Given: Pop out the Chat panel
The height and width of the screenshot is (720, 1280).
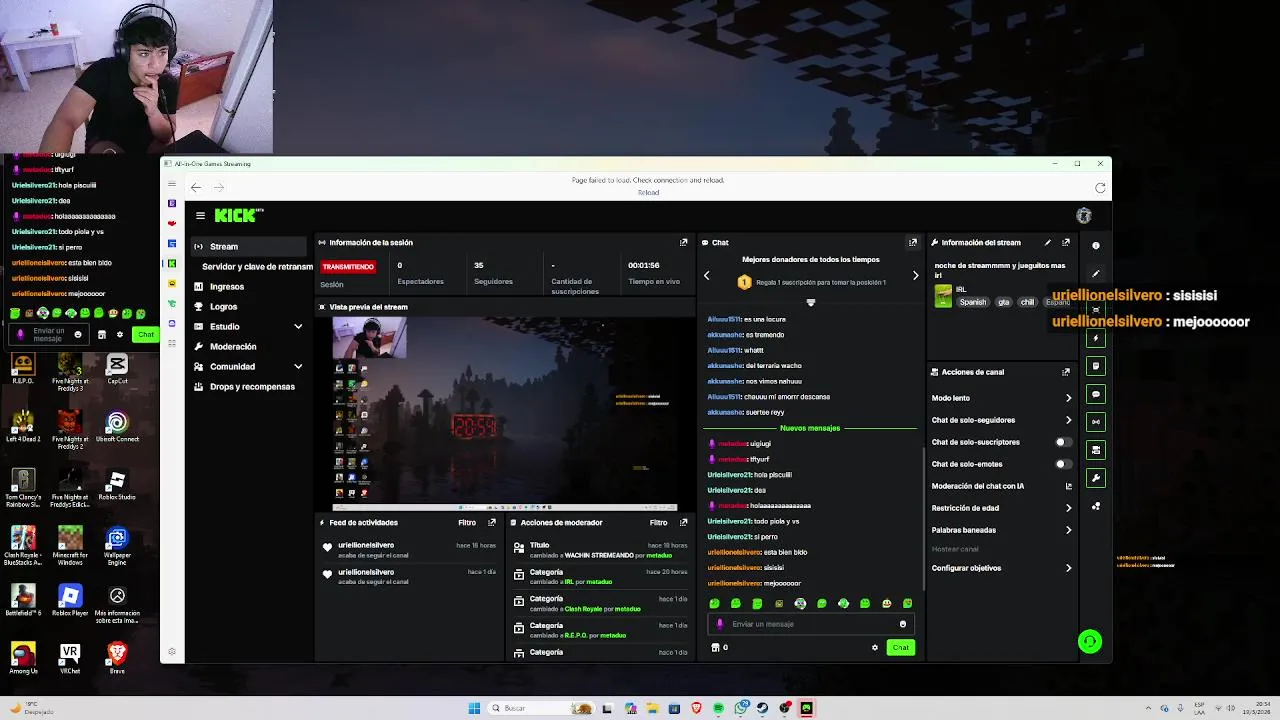Looking at the screenshot, I should click(x=912, y=242).
